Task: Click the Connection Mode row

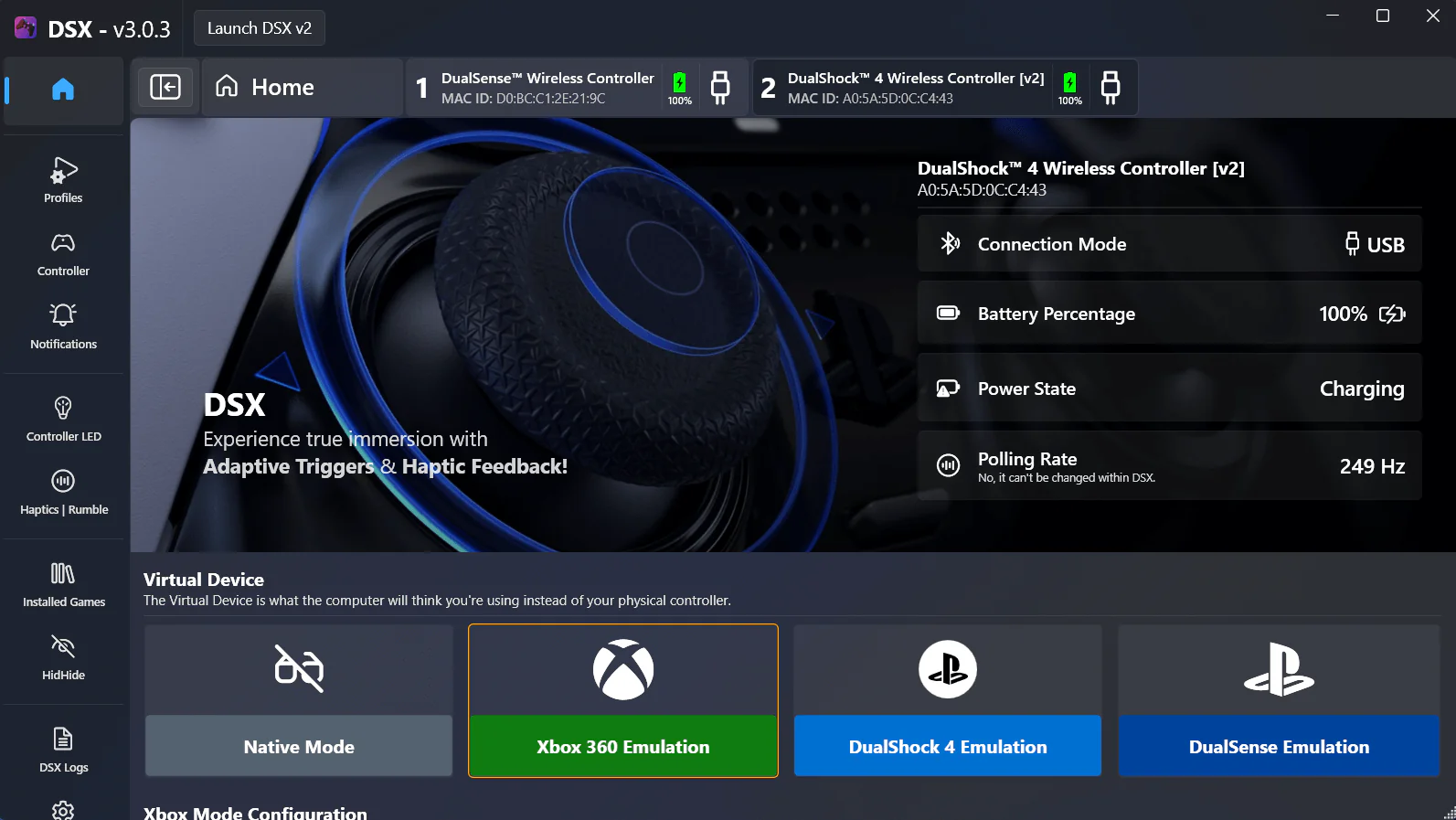Action: point(1169,244)
